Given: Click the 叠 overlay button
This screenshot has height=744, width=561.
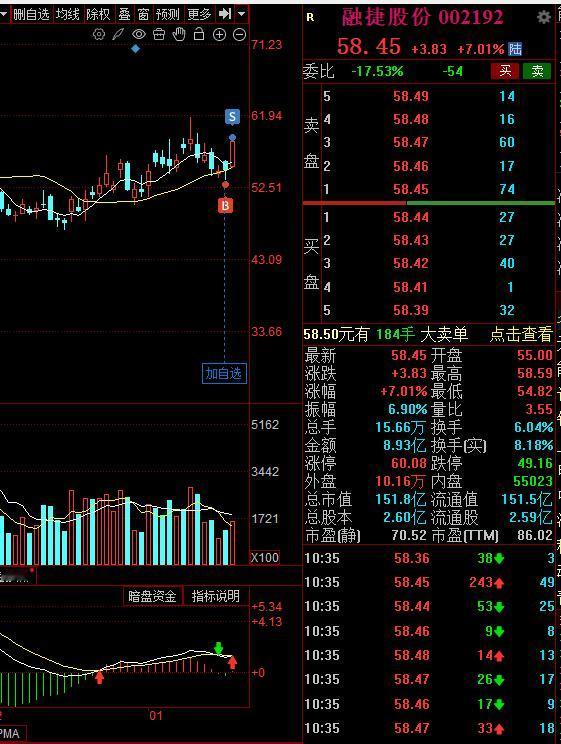Looking at the screenshot, I should click(x=124, y=14).
